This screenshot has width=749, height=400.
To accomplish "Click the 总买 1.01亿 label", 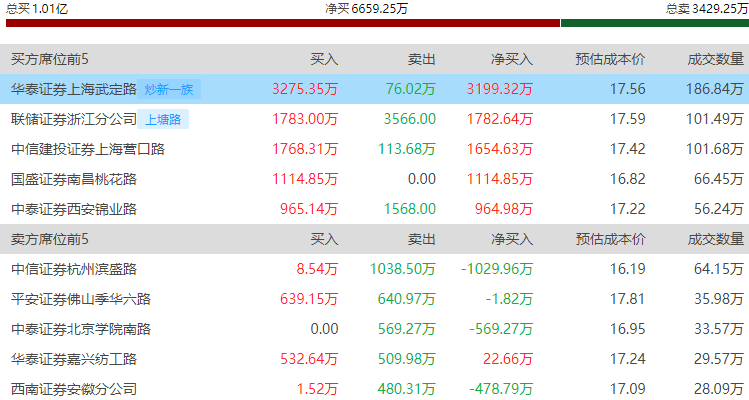I will click(x=37, y=8).
